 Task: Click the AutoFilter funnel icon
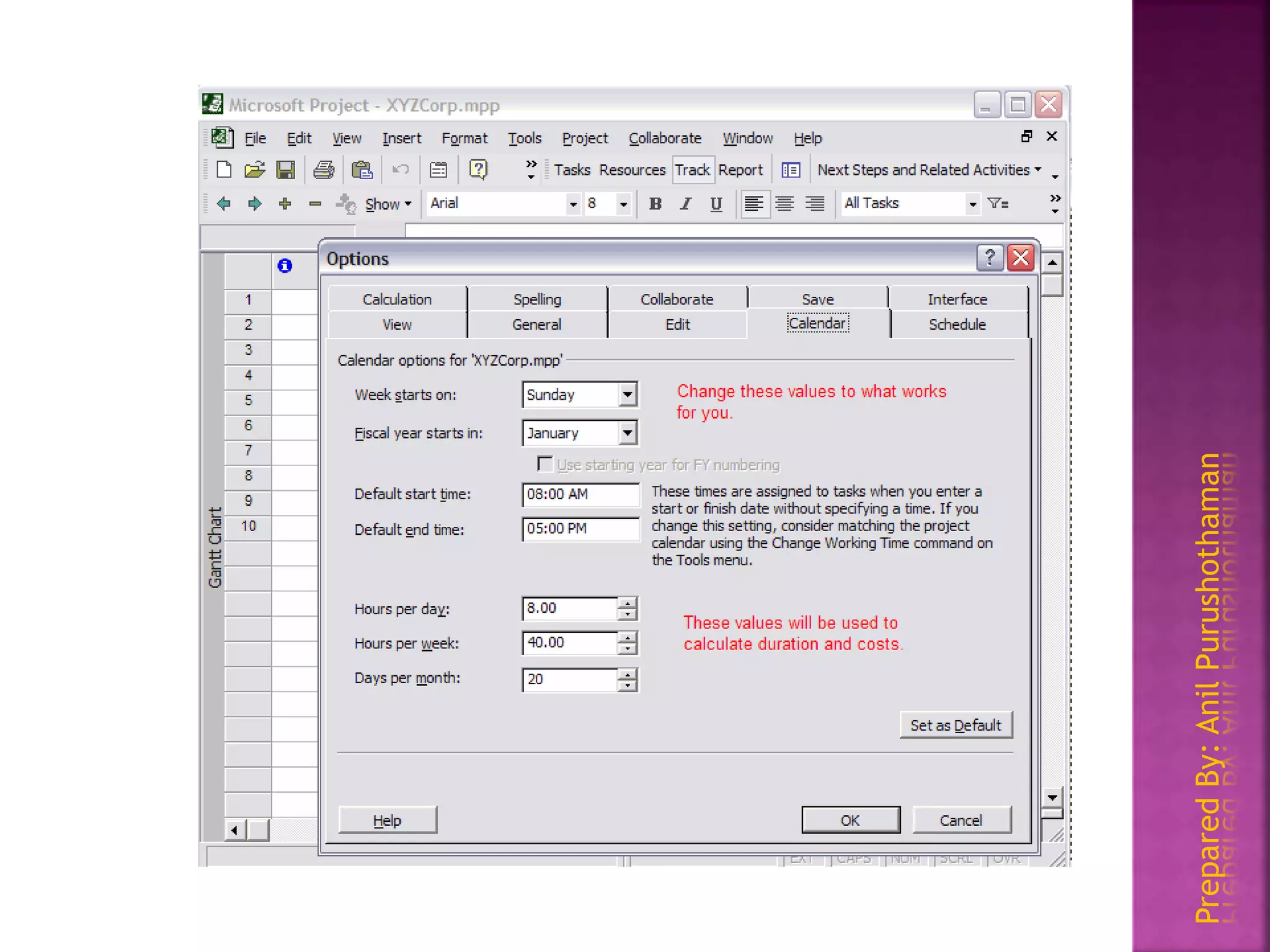coord(998,203)
